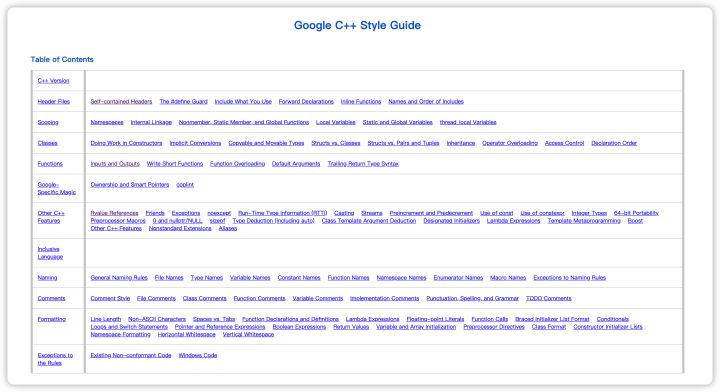Open the Use of constexpr link
This screenshot has width=720, height=392.
[x=542, y=213]
